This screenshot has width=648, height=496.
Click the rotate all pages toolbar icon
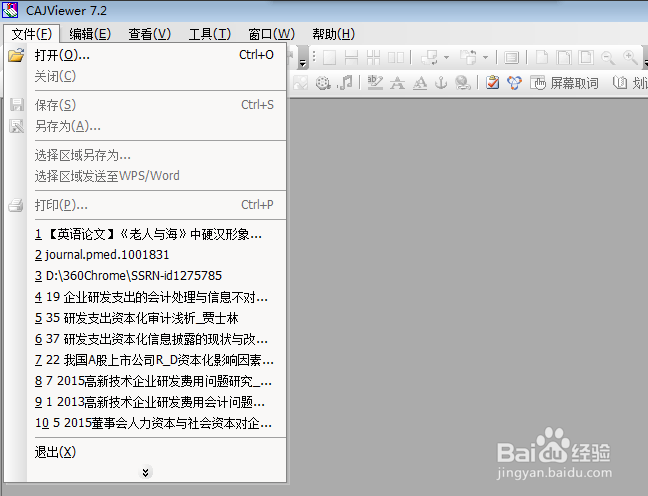pyautogui.click(x=469, y=57)
